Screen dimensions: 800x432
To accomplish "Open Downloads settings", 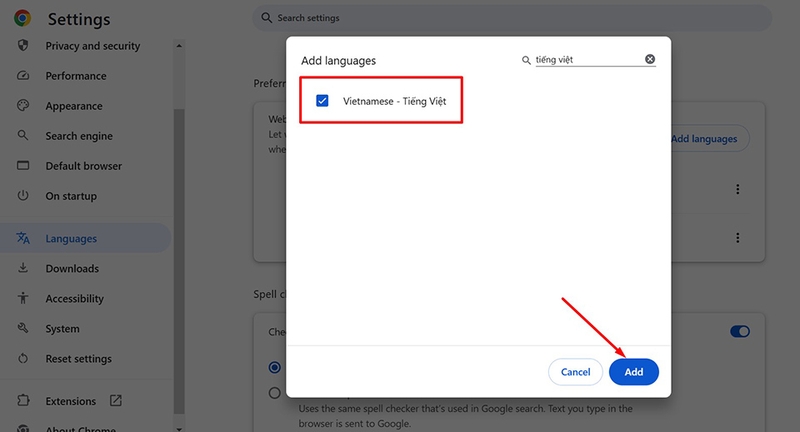I will [72, 268].
